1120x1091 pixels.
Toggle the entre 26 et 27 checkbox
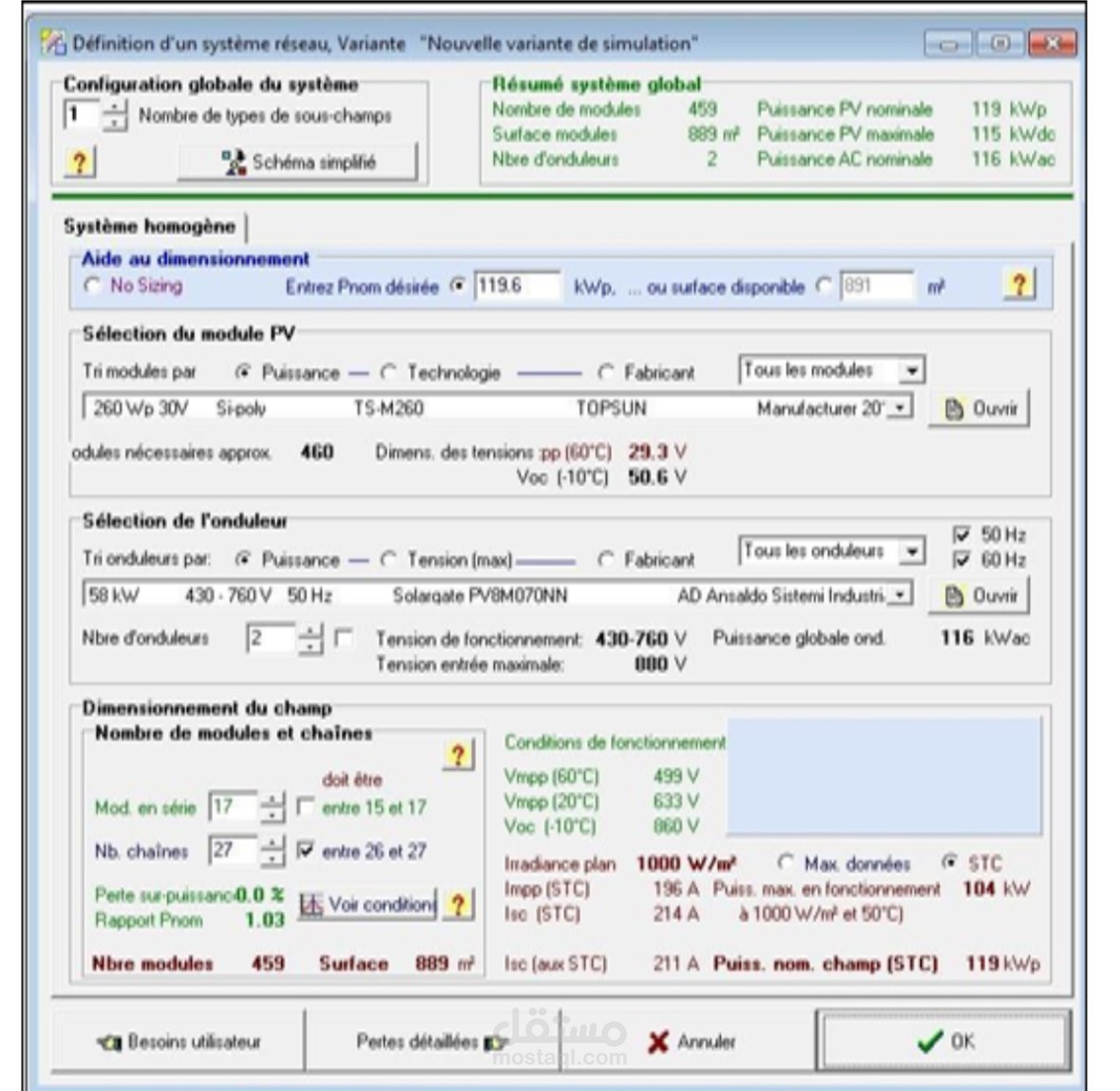tap(305, 851)
